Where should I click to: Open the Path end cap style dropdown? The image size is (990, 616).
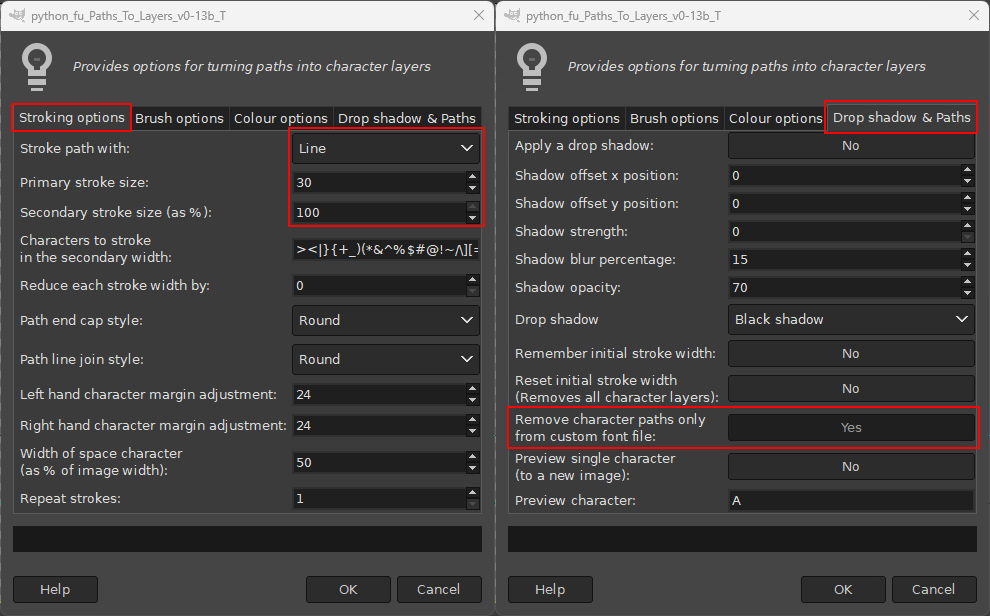click(386, 321)
